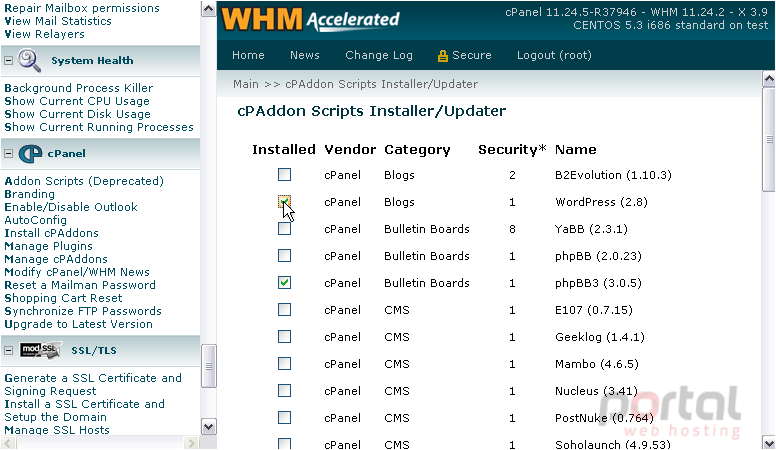Open View Mail Statistics
Viewport: 776px width, 450px height.
58,21
